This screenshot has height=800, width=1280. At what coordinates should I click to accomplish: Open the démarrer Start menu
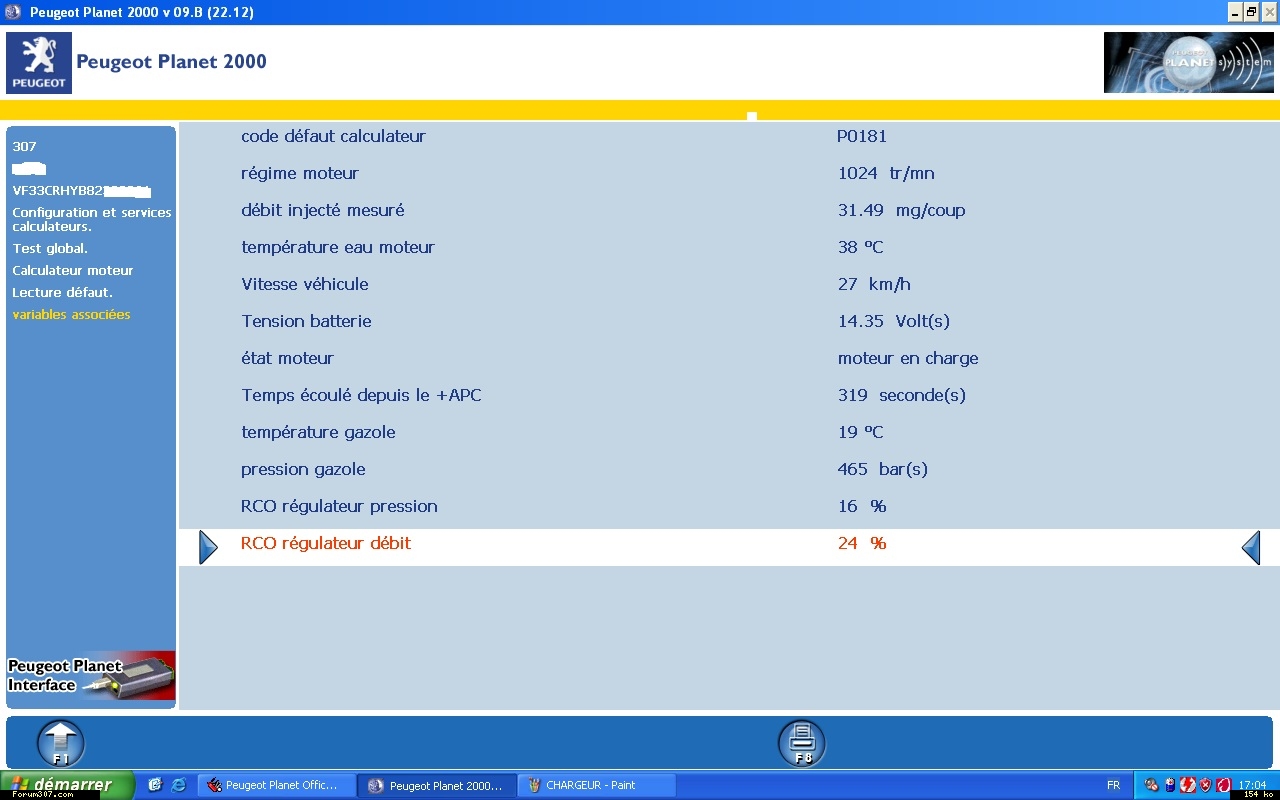(67, 785)
